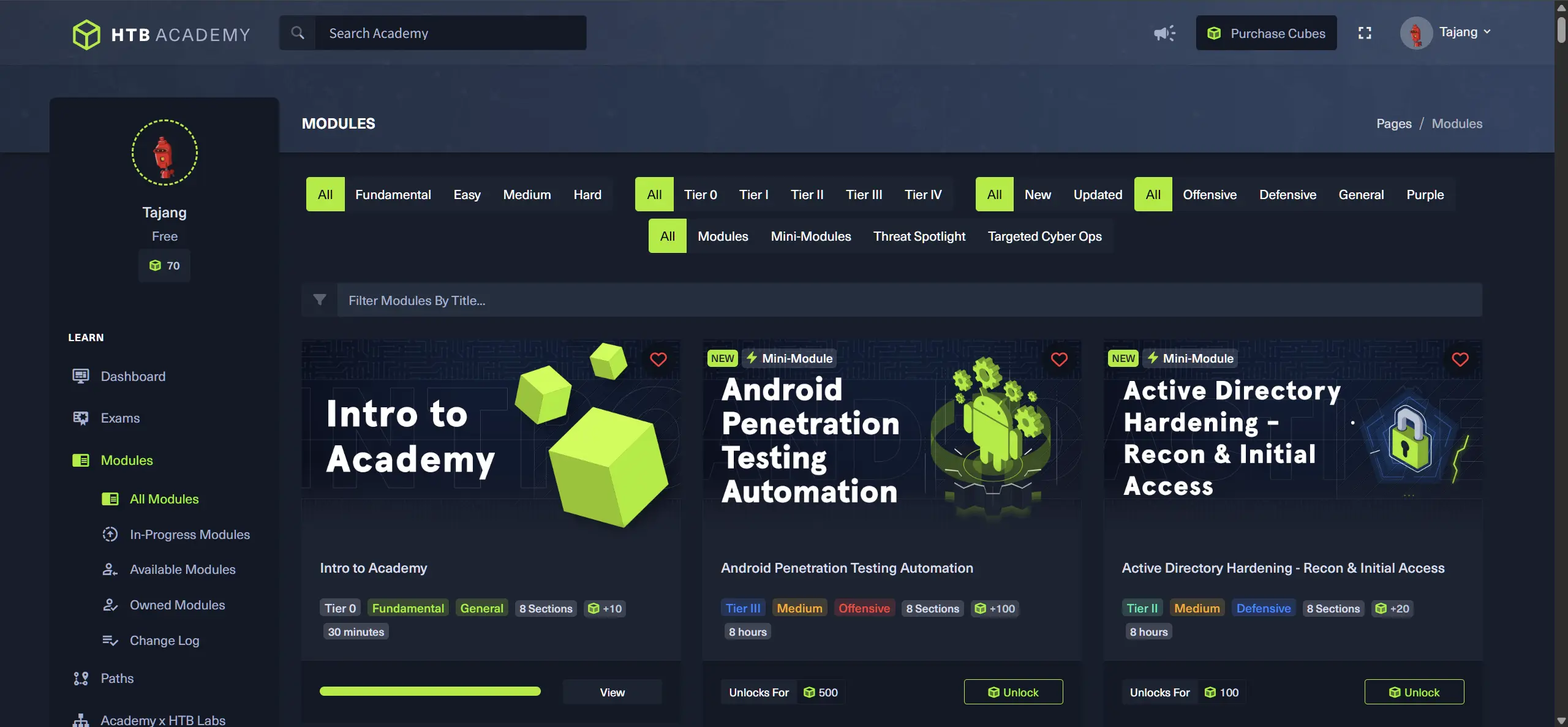1568x727 pixels.
Task: Show only Mini-Modules type
Action: pos(811,236)
